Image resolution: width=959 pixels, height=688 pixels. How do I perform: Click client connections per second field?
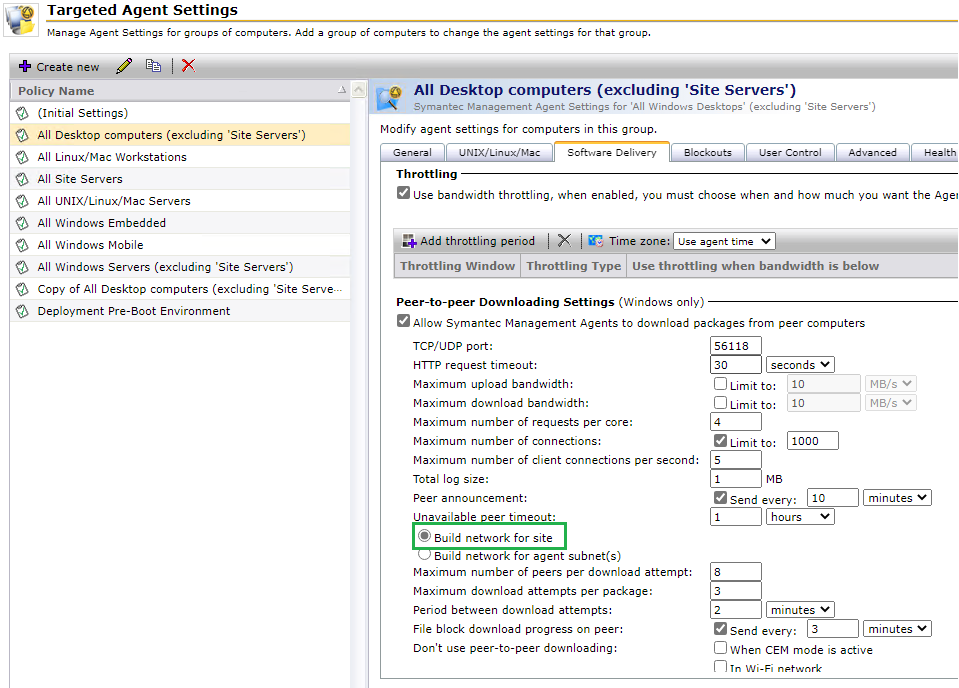click(736, 460)
